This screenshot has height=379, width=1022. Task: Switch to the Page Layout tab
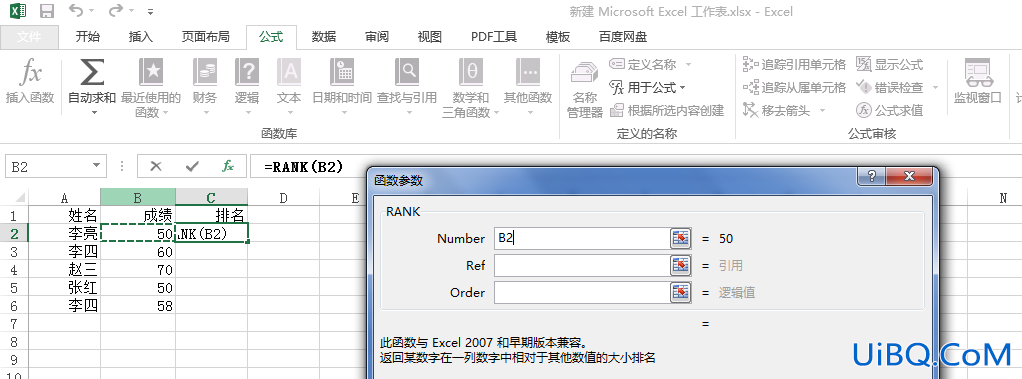(x=205, y=37)
